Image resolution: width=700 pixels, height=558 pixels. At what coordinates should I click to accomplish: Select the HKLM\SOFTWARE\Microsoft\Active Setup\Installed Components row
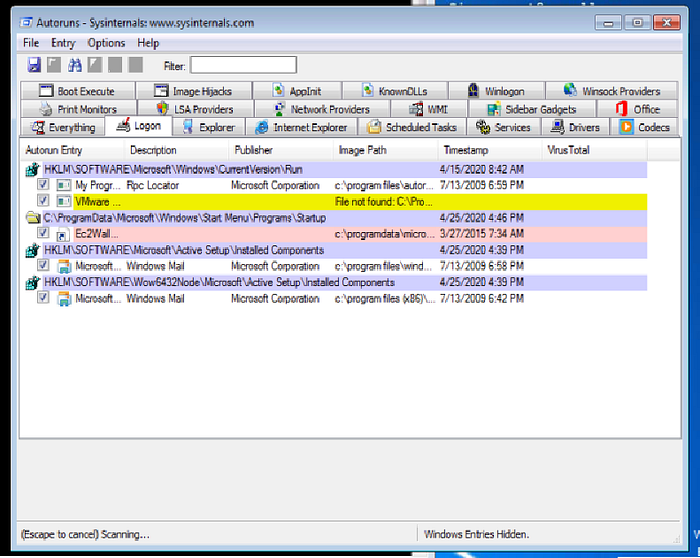point(345,250)
